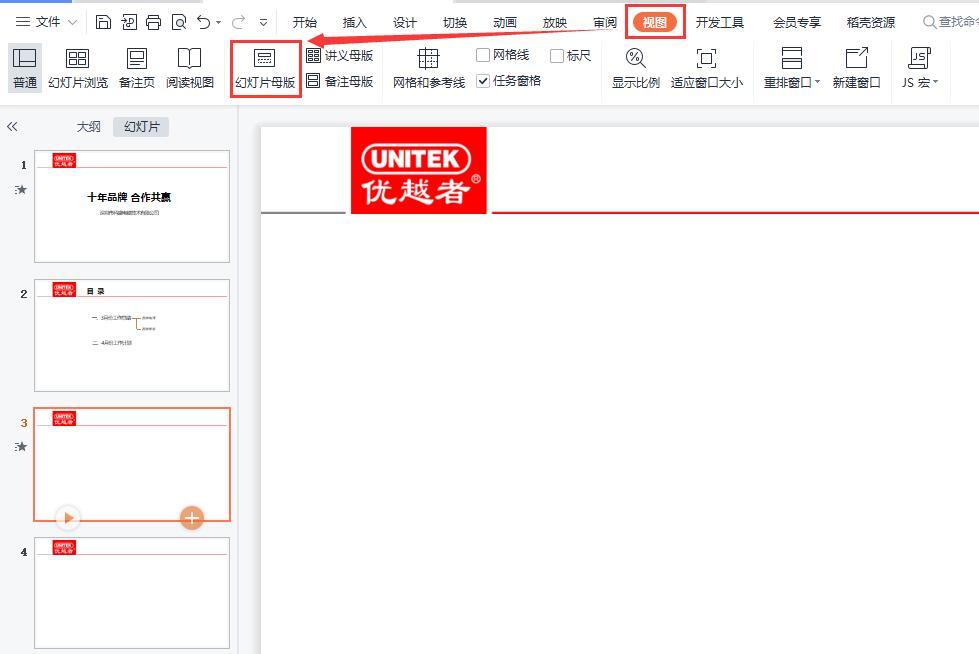Click animation star icon beside slide 3

coord(21,447)
